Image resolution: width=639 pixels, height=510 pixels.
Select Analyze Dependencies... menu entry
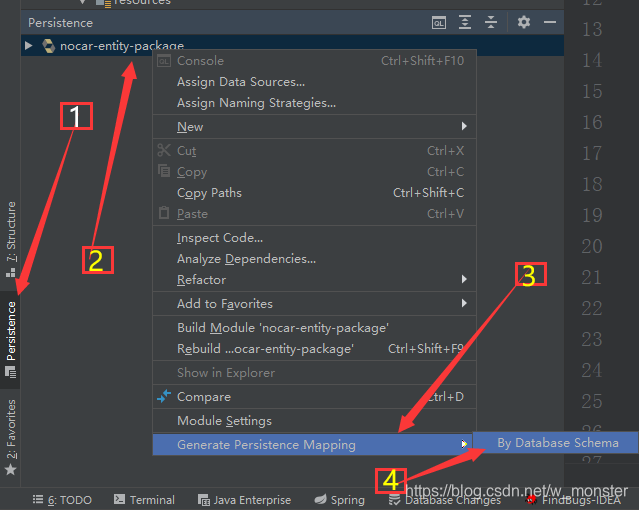pos(314,259)
